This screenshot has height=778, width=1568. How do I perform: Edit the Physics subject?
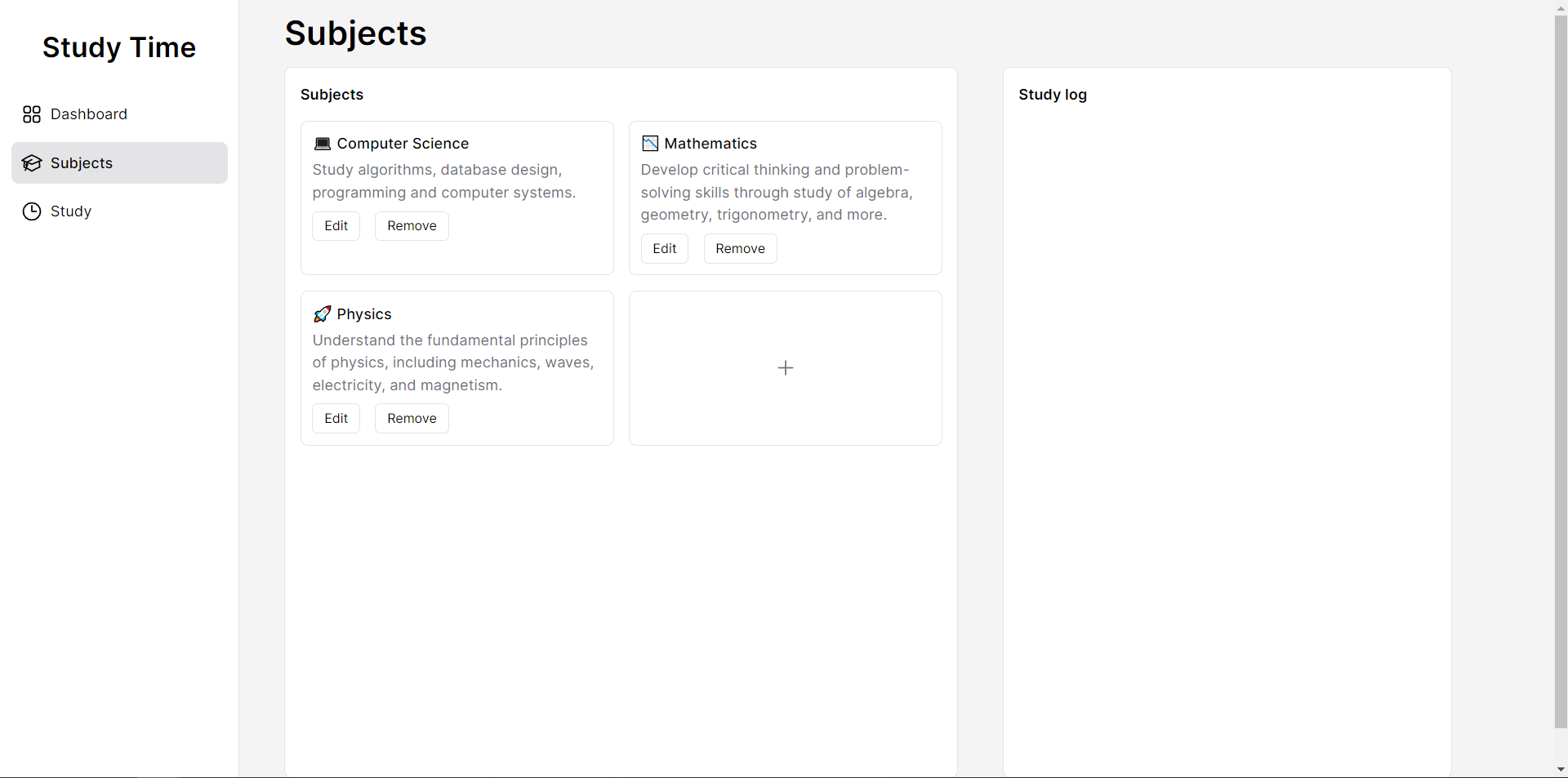(x=336, y=418)
